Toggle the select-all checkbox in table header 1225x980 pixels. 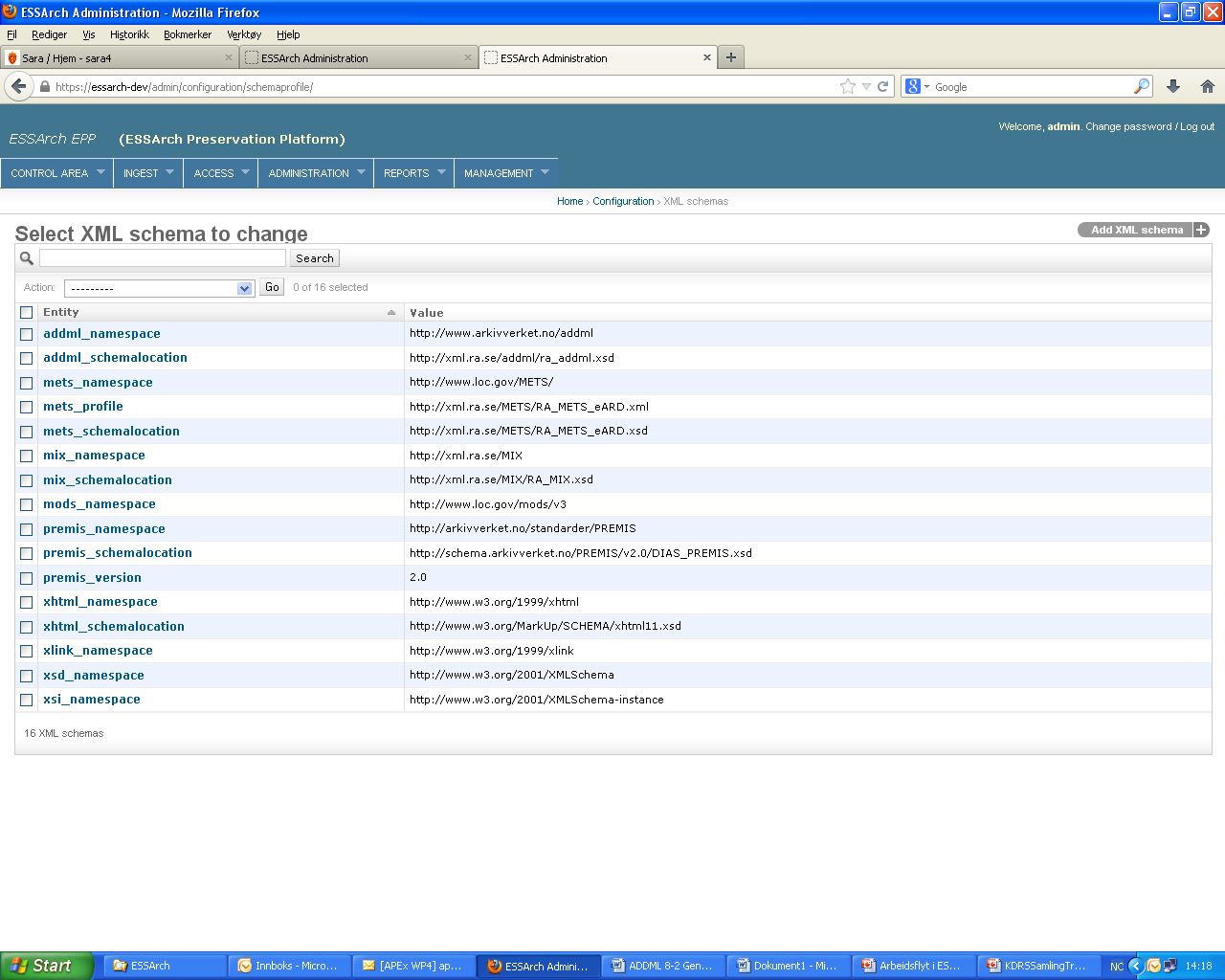pyautogui.click(x=27, y=312)
